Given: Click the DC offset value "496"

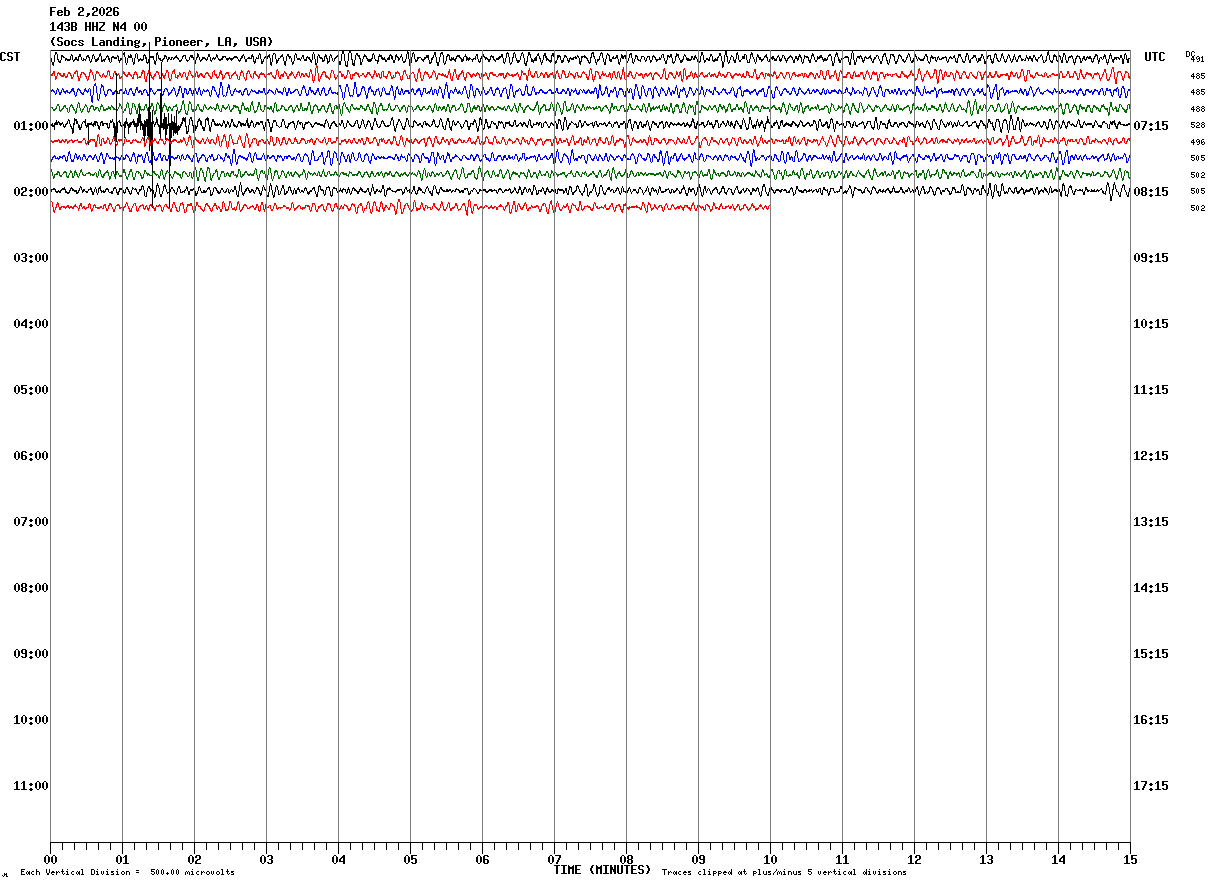Looking at the screenshot, I should coord(1198,142).
